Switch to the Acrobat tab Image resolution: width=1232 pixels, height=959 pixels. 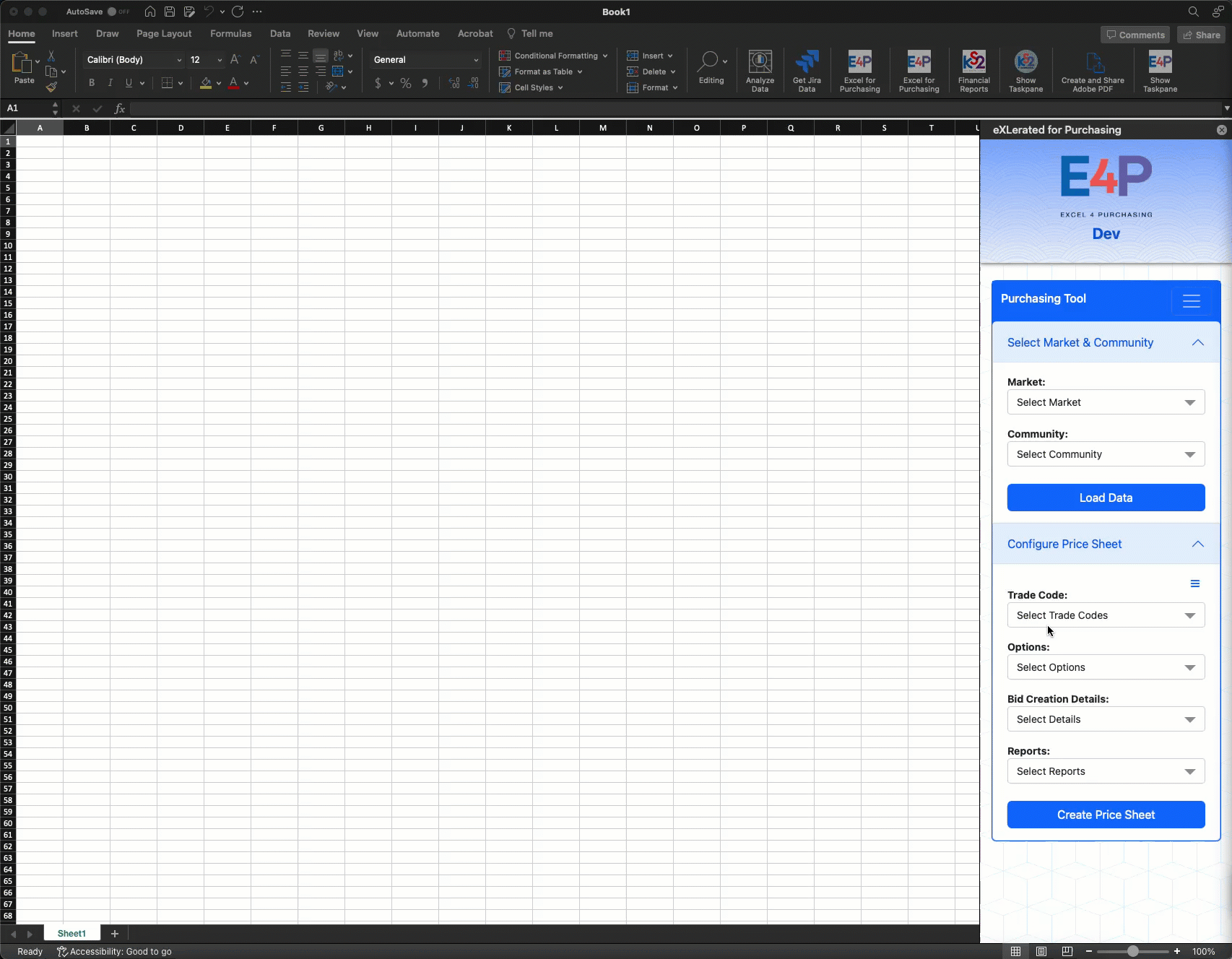coord(475,33)
